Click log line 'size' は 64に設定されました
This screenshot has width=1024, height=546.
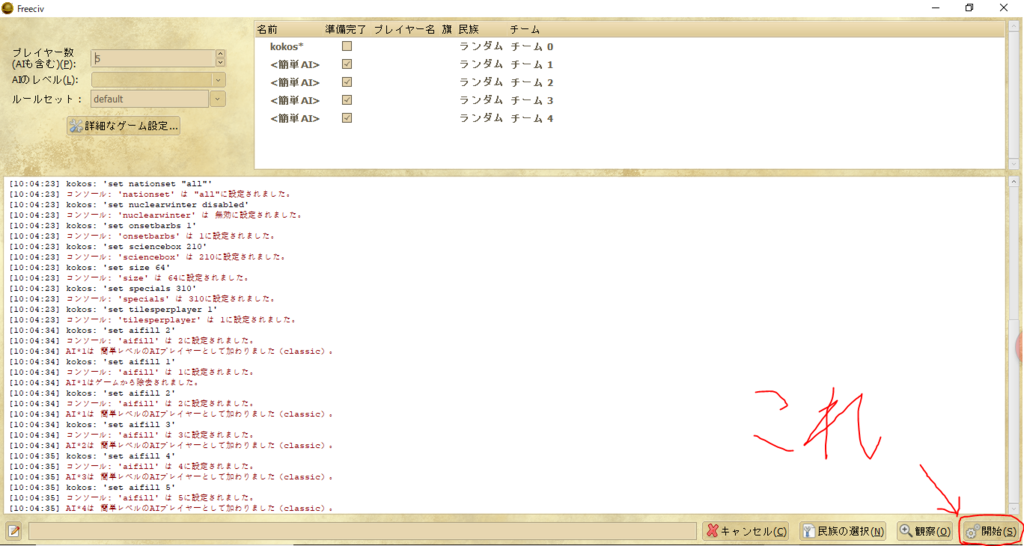[x=130, y=278]
